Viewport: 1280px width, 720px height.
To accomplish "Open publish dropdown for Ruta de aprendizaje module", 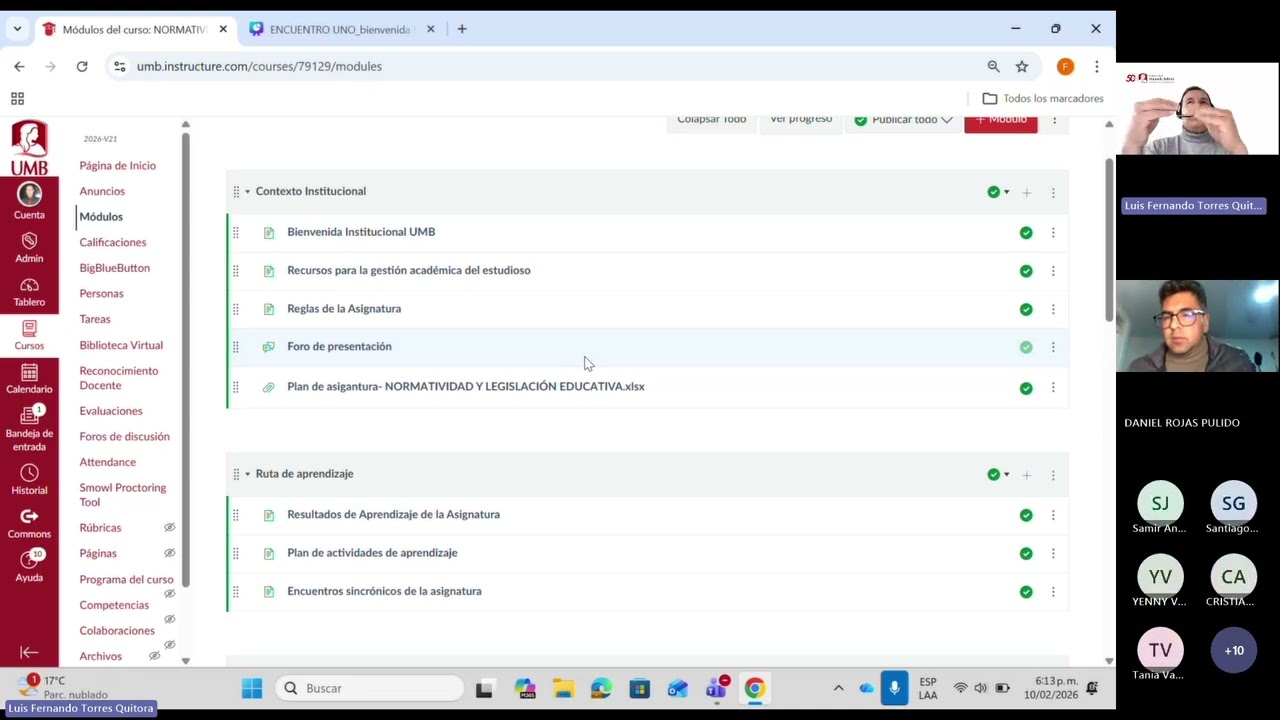I will 998,475.
